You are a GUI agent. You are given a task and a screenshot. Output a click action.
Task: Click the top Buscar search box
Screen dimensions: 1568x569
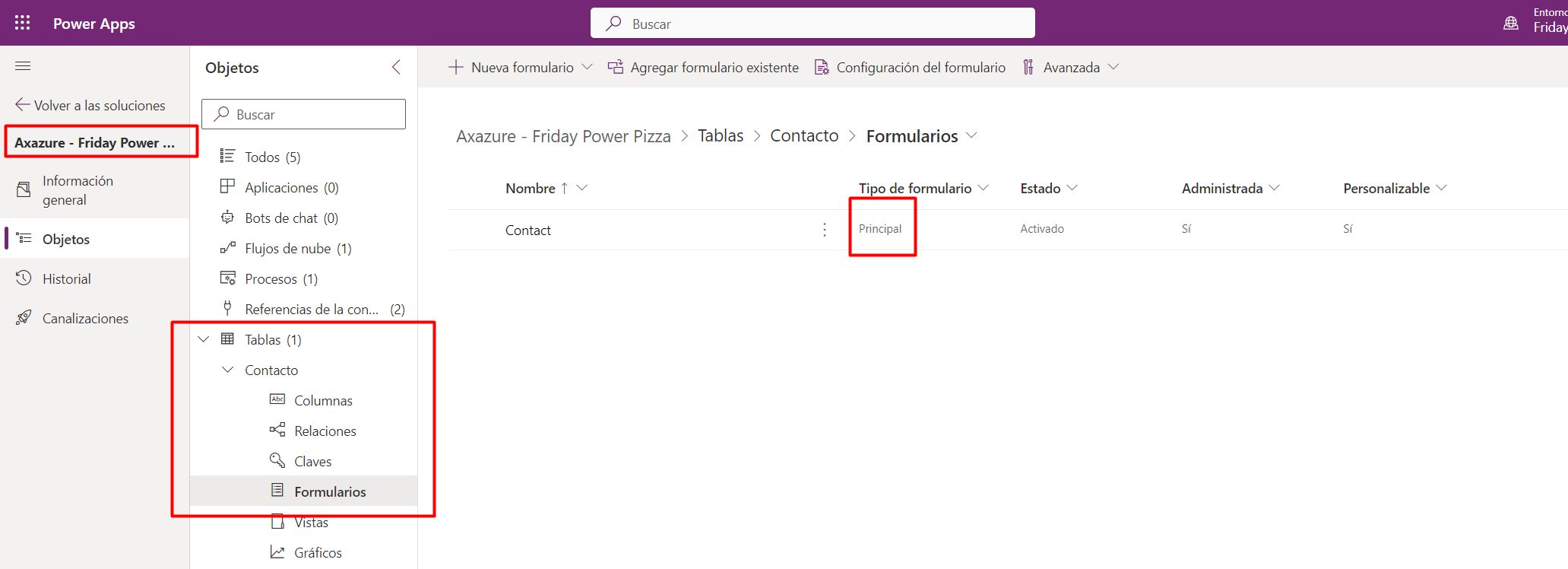coord(813,23)
